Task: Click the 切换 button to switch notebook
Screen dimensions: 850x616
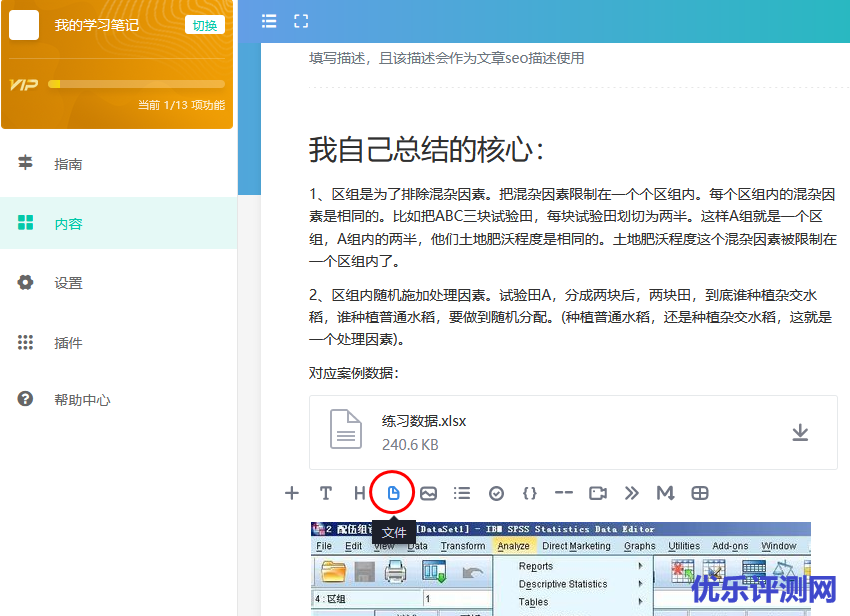Action: pyautogui.click(x=205, y=25)
